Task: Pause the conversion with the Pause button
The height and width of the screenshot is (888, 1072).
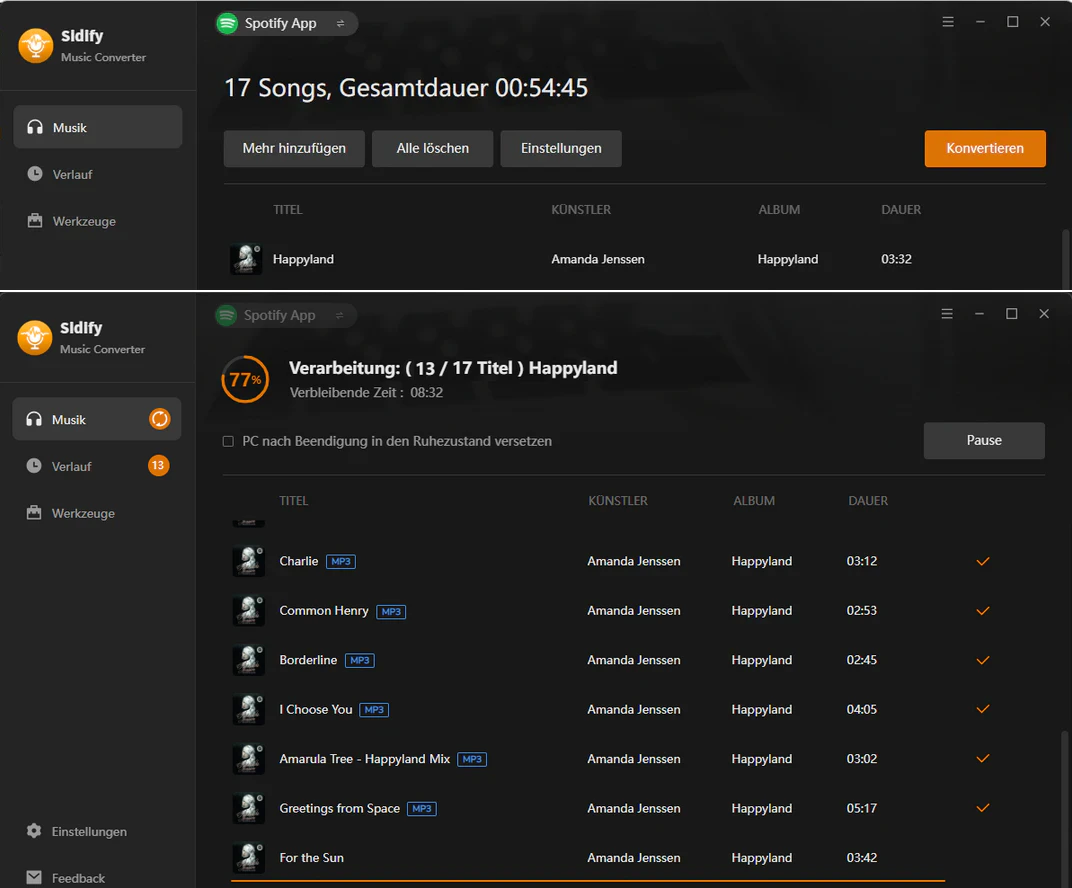Action: point(984,440)
